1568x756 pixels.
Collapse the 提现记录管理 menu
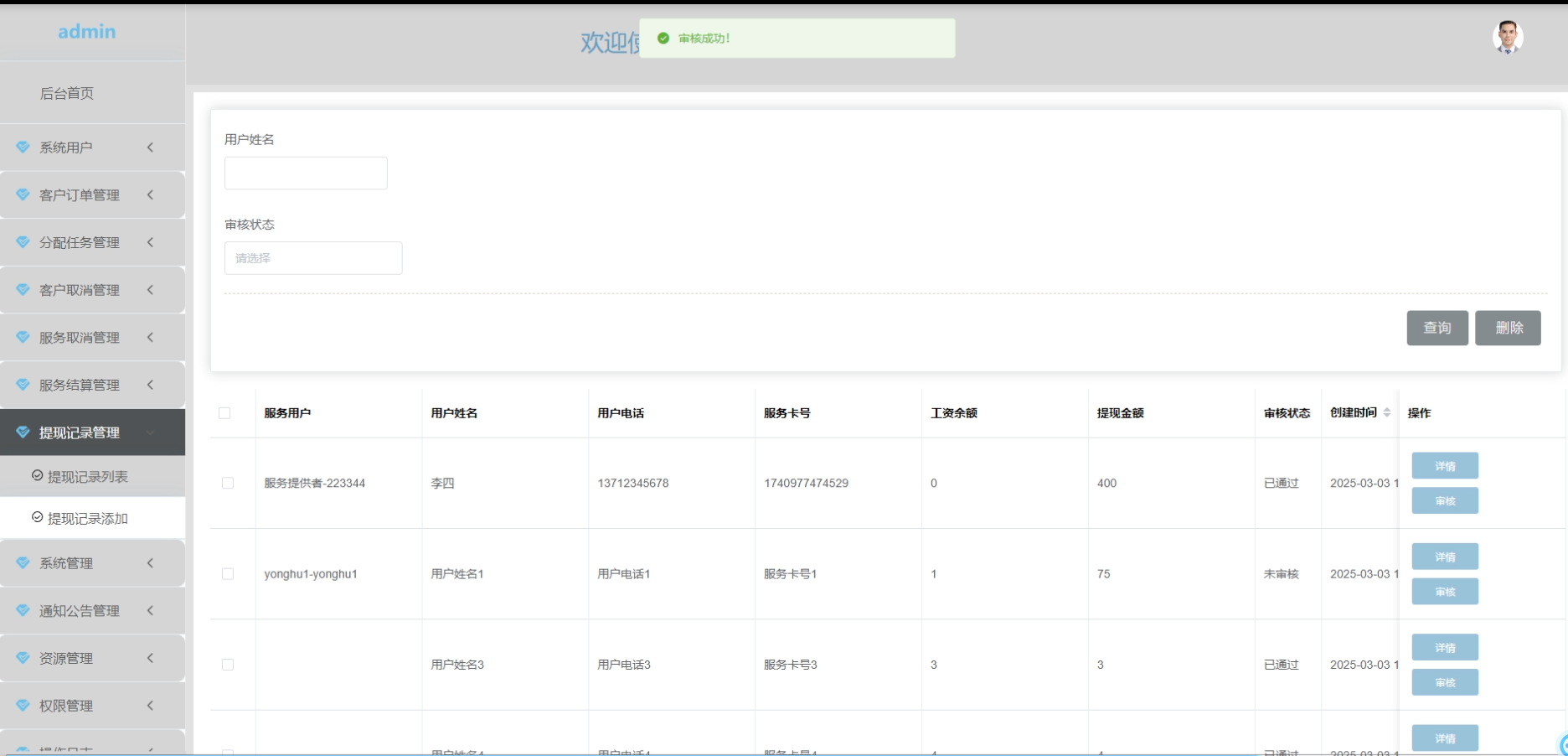tap(92, 432)
